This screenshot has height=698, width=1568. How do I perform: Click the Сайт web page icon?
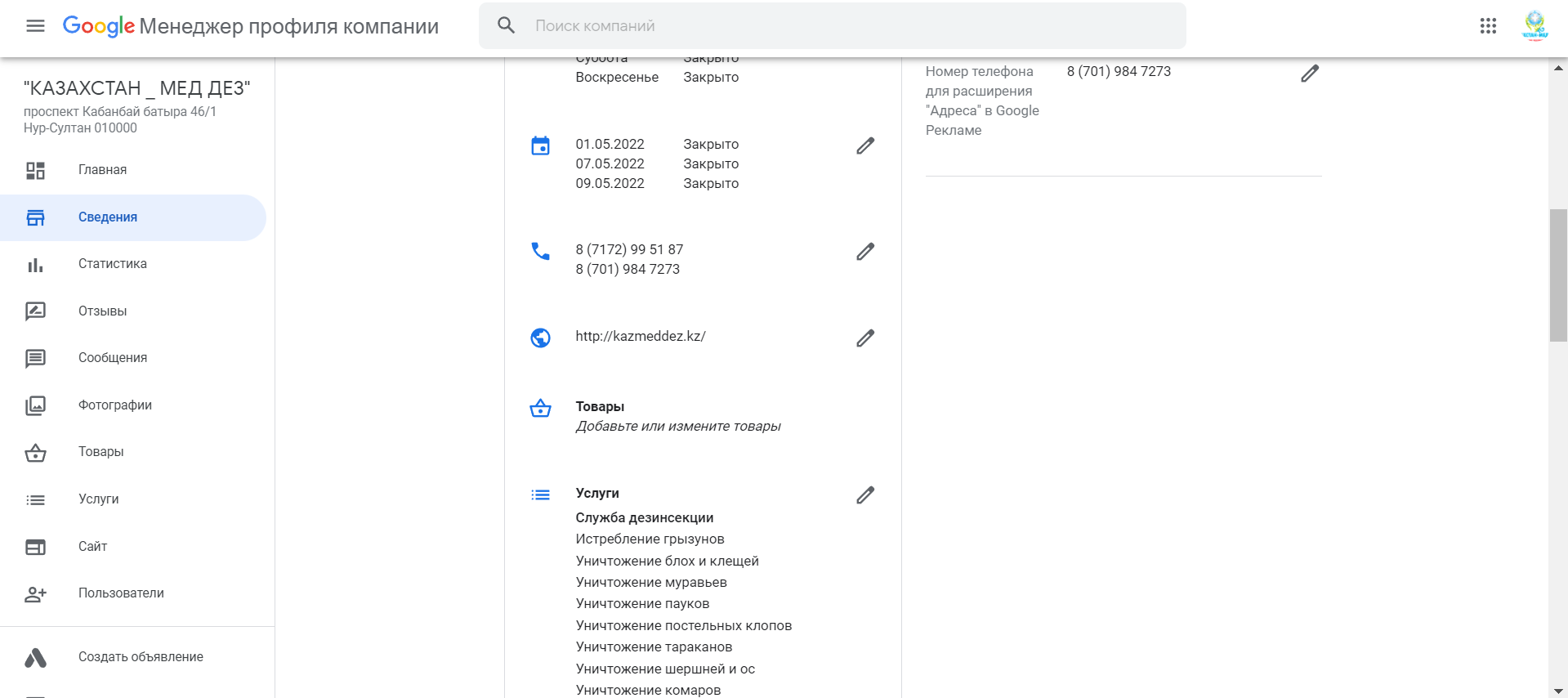click(35, 547)
